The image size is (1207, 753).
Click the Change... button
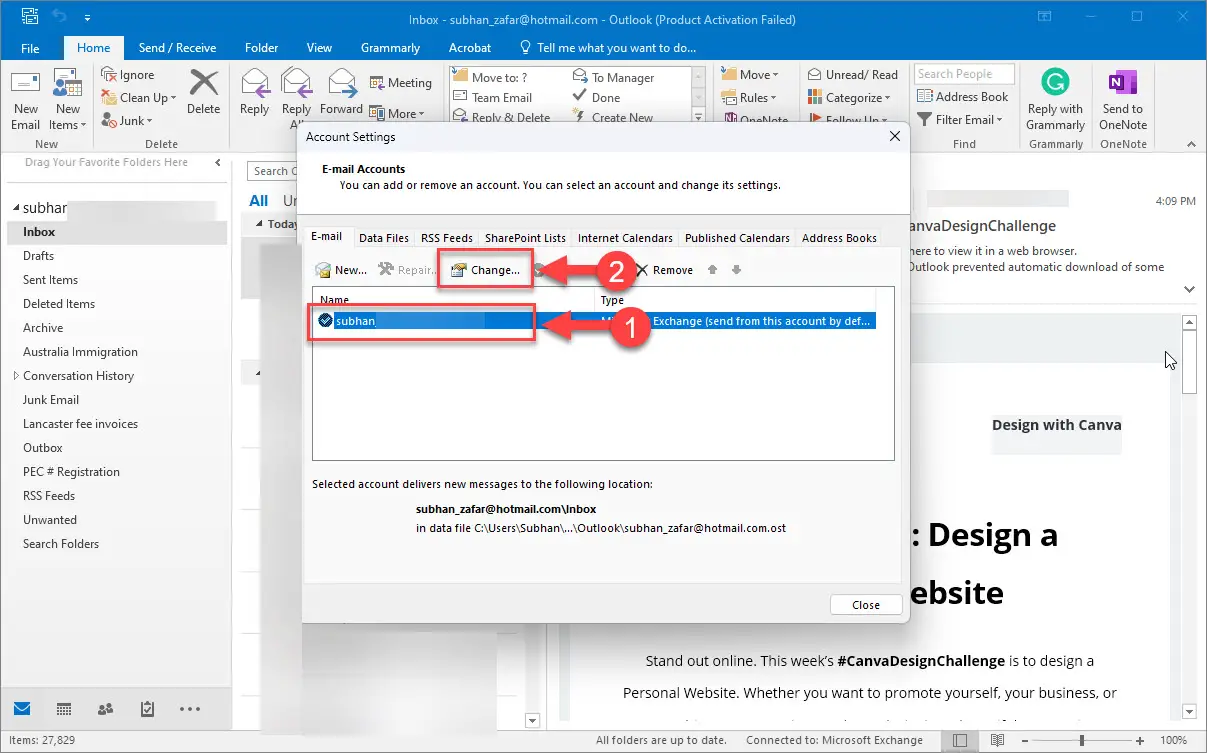[x=485, y=270]
